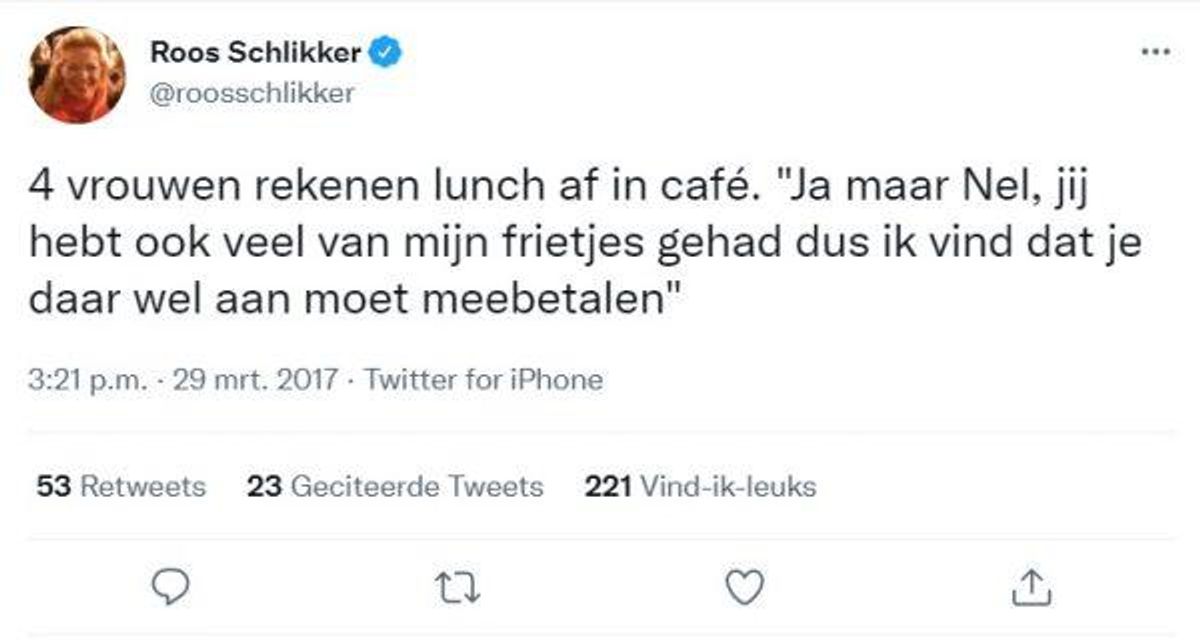
Task: Click the date 29 mrt. 2017
Action: tap(257, 381)
